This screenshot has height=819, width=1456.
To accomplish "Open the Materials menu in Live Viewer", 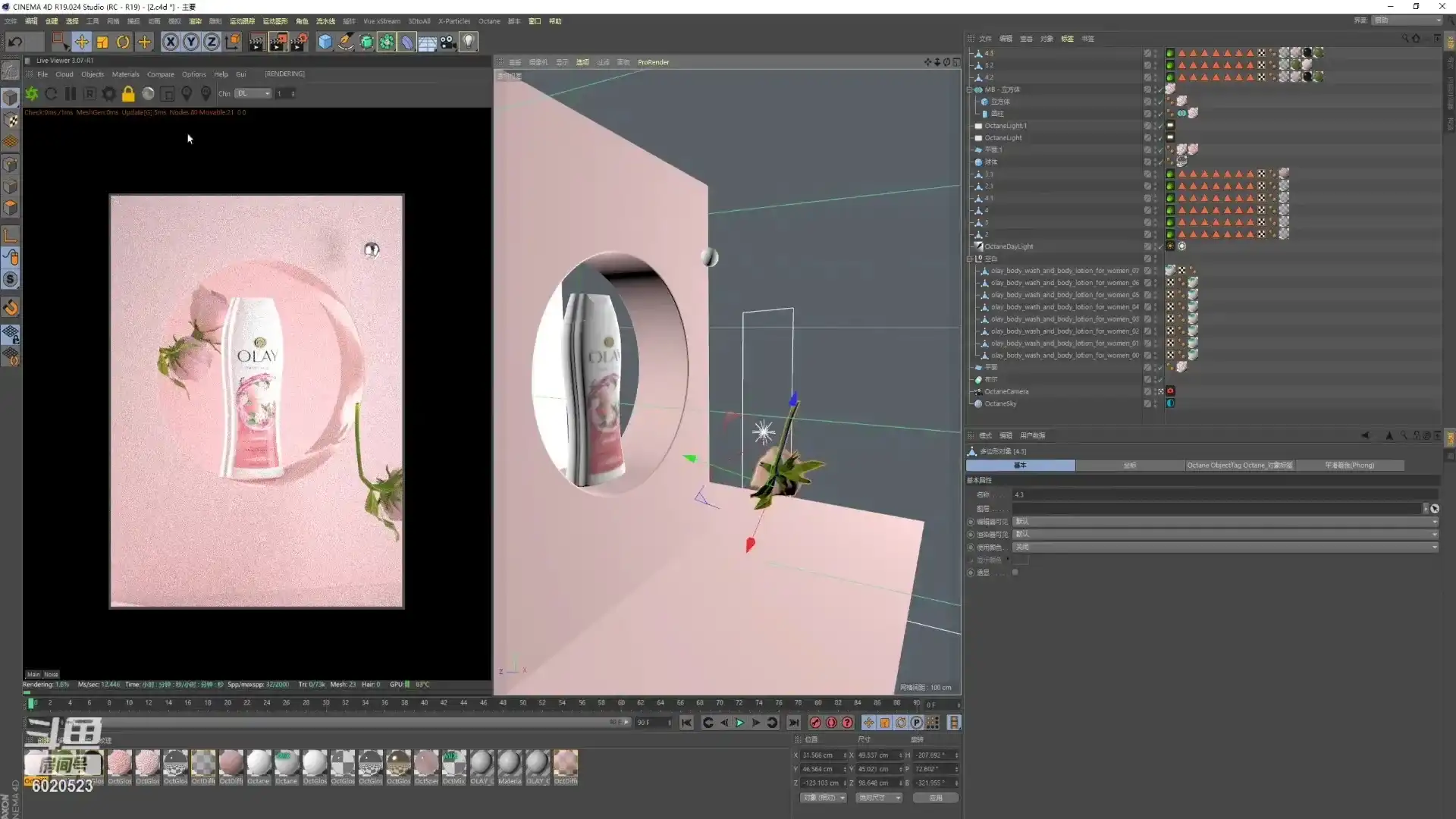I will point(125,74).
